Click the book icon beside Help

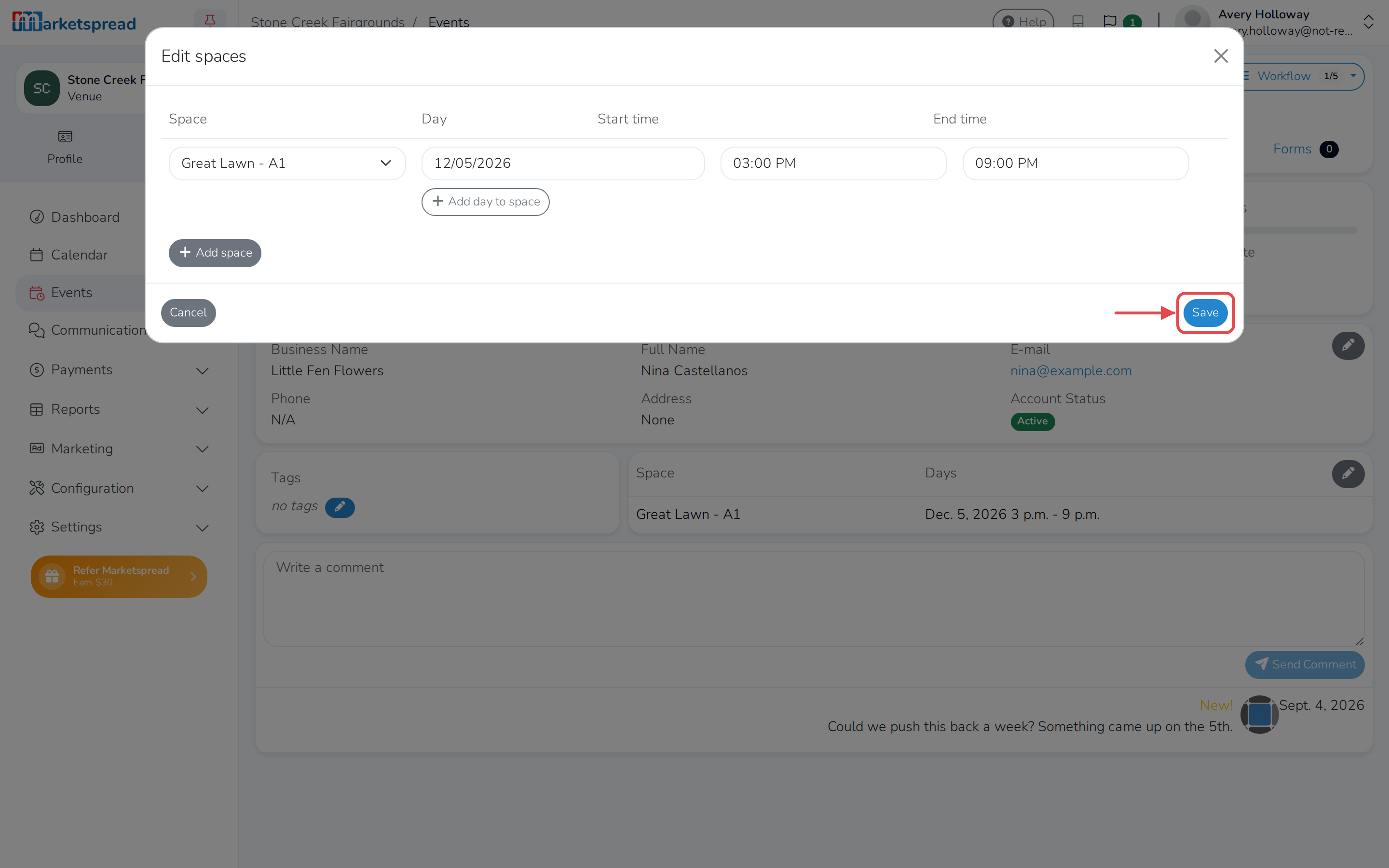tap(1078, 21)
